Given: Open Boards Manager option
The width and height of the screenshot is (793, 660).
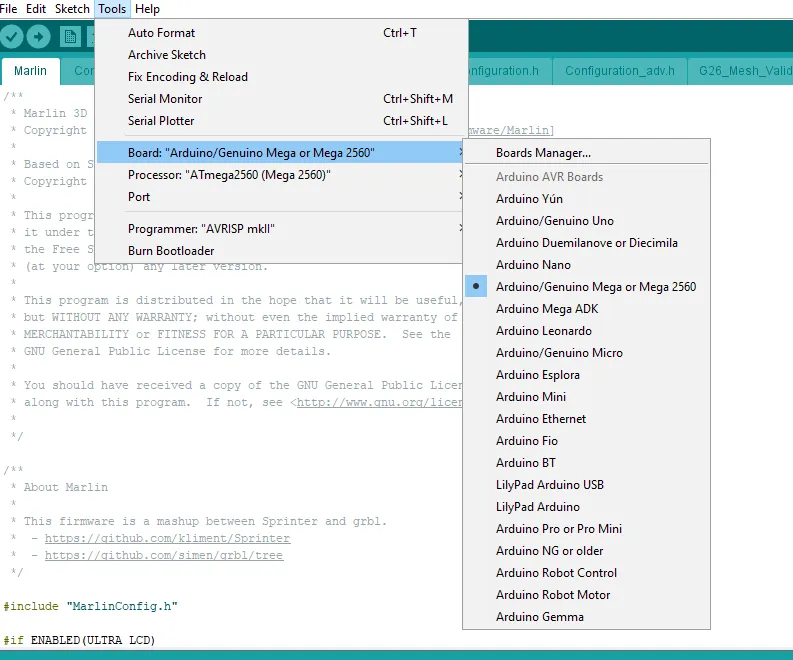Looking at the screenshot, I should tap(543, 153).
